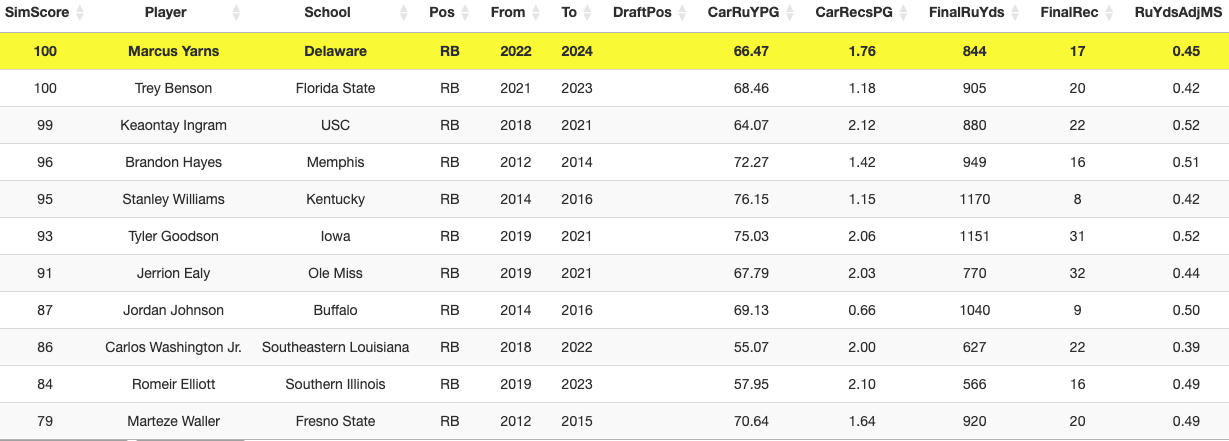This screenshot has width=1229, height=441.
Task: Sort by DraftPos column arrows
Action: (x=682, y=13)
